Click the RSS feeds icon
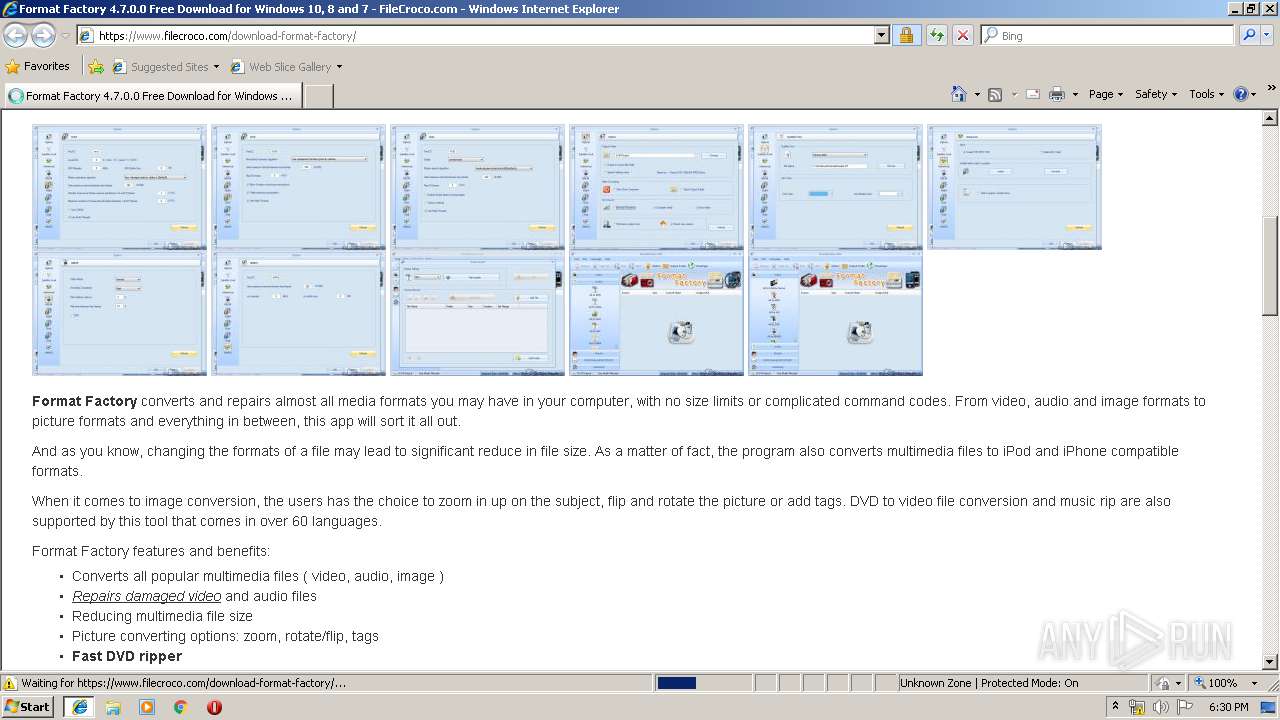Image resolution: width=1280 pixels, height=720 pixels. pos(995,94)
